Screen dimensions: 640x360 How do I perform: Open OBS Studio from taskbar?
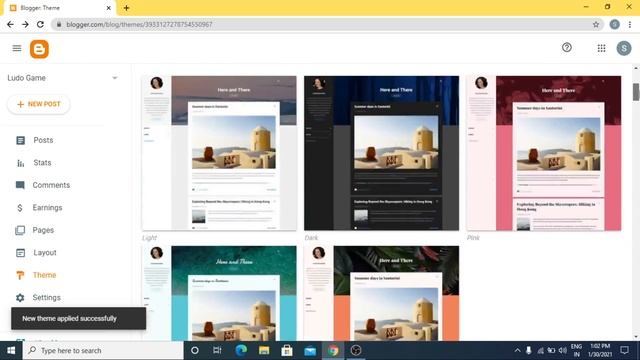tap(356, 351)
